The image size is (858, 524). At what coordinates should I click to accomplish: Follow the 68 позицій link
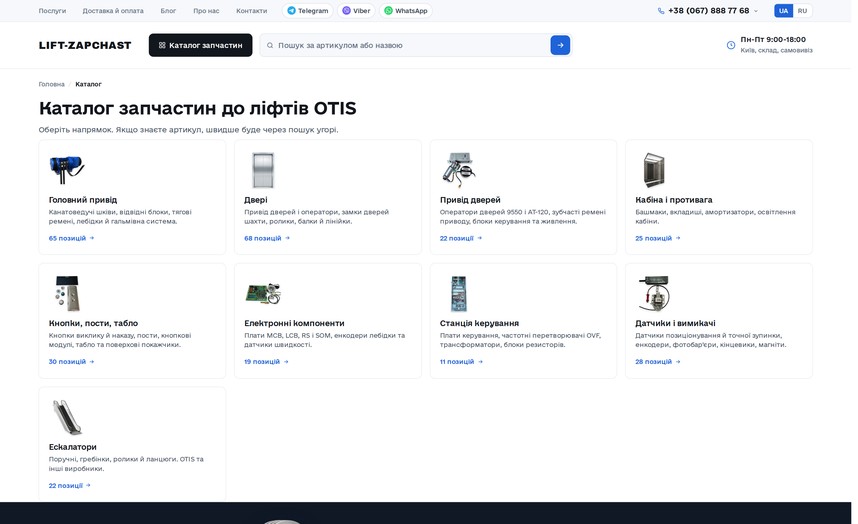click(x=263, y=238)
